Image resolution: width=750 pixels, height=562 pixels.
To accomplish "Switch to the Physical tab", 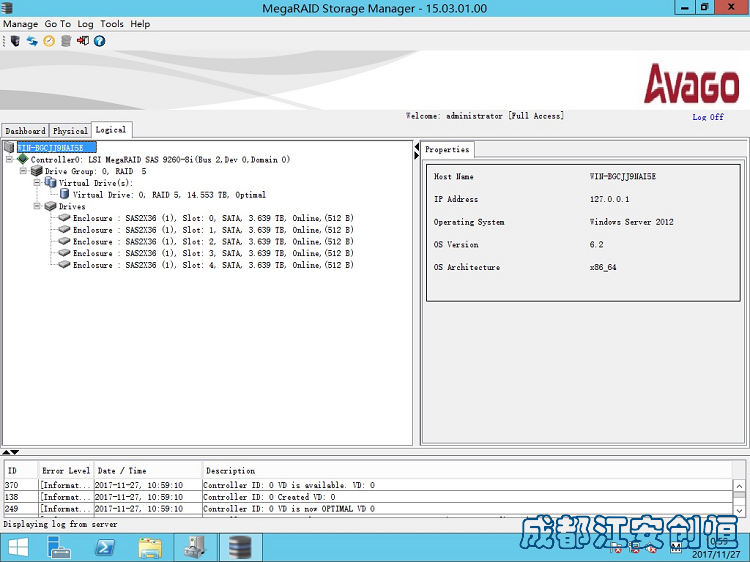I will (x=70, y=131).
